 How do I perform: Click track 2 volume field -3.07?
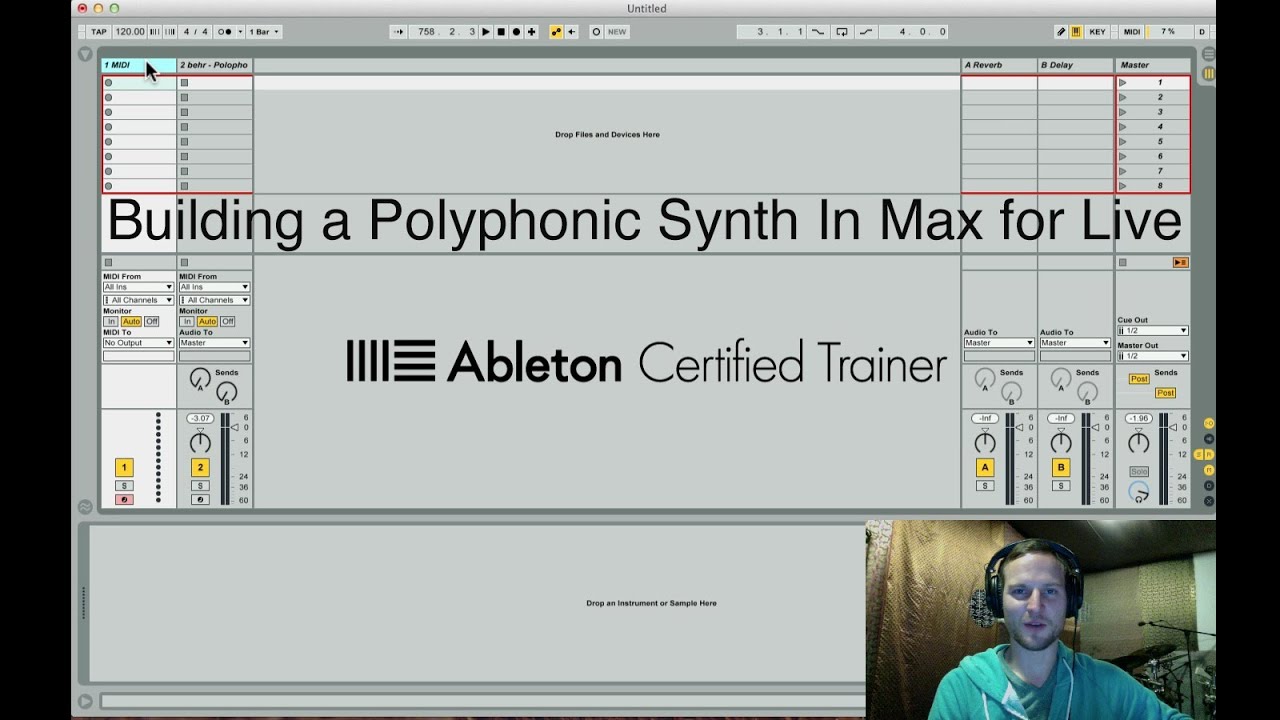click(x=200, y=419)
